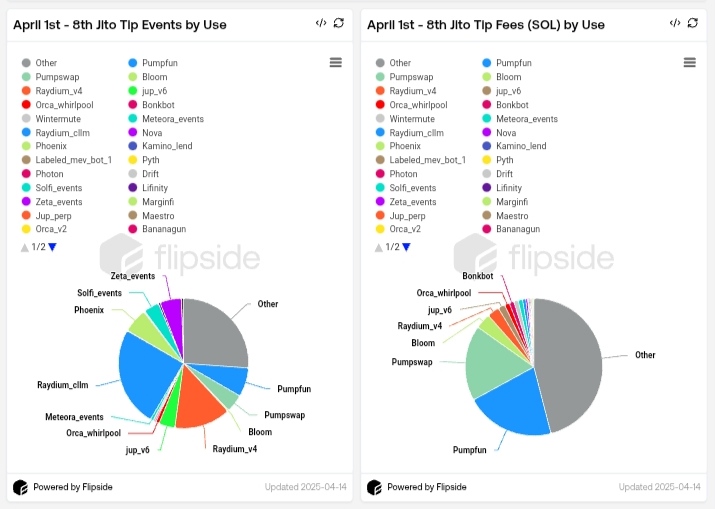716x509 pixels.
Task: Hide Other series in right chart legend
Action: pos(399,63)
